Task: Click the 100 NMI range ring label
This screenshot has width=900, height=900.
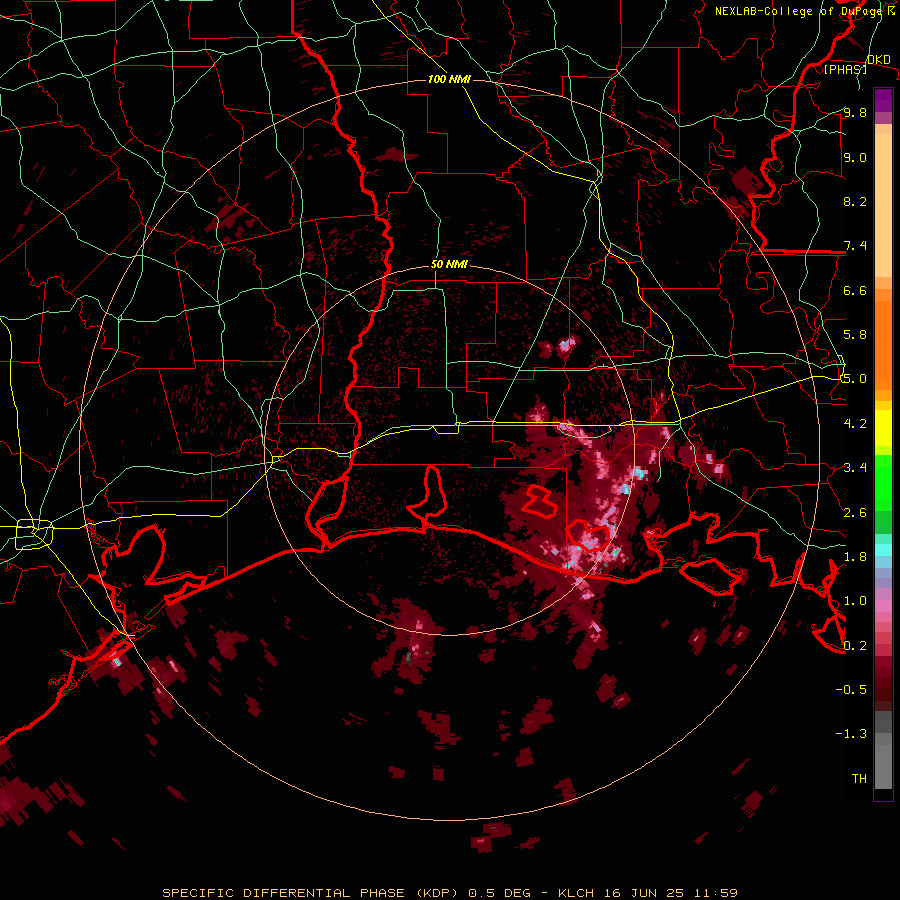Action: (x=449, y=79)
